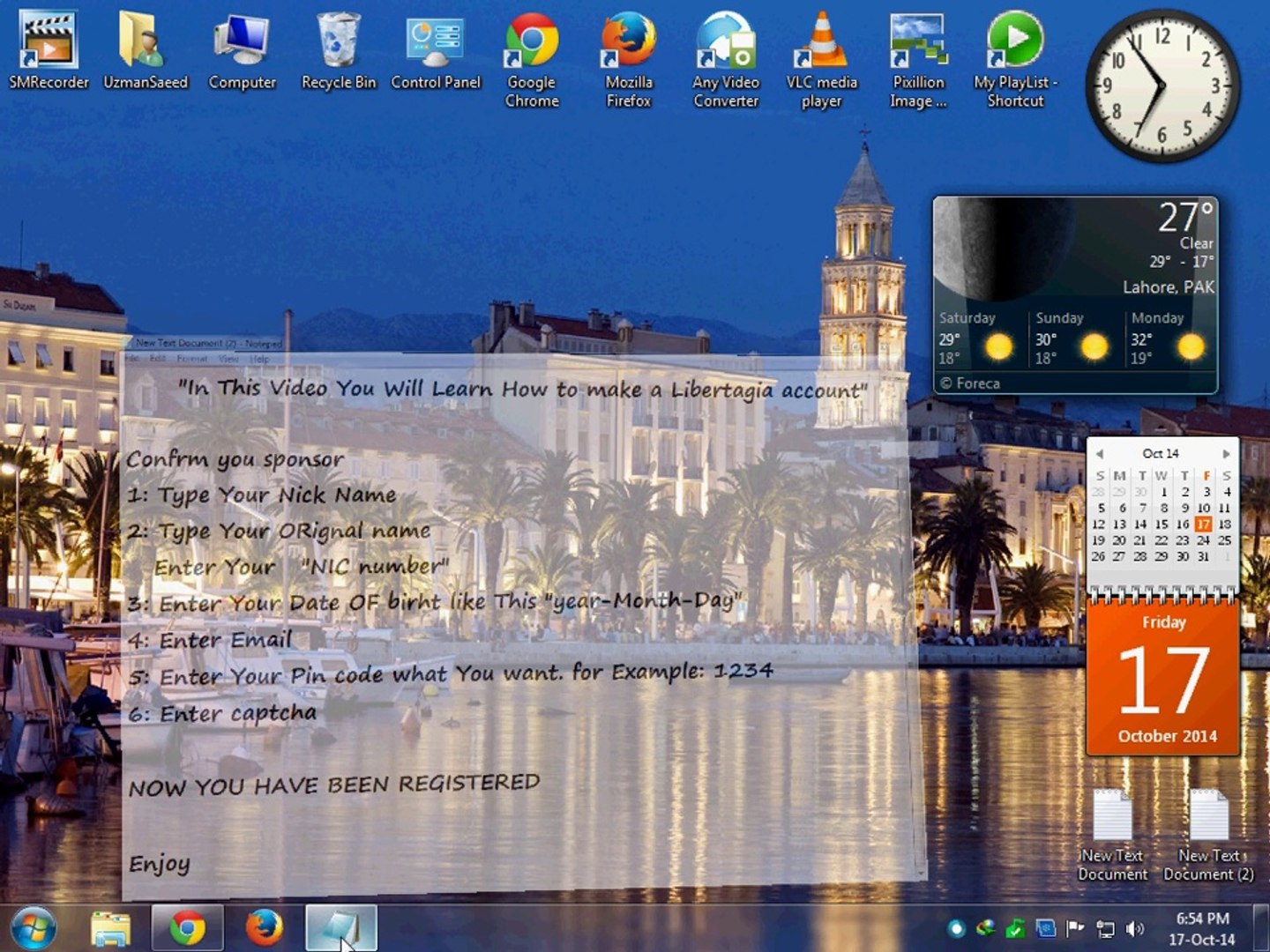The width and height of the screenshot is (1270, 952).
Task: Click the analog clock gadget
Action: 1162,85
